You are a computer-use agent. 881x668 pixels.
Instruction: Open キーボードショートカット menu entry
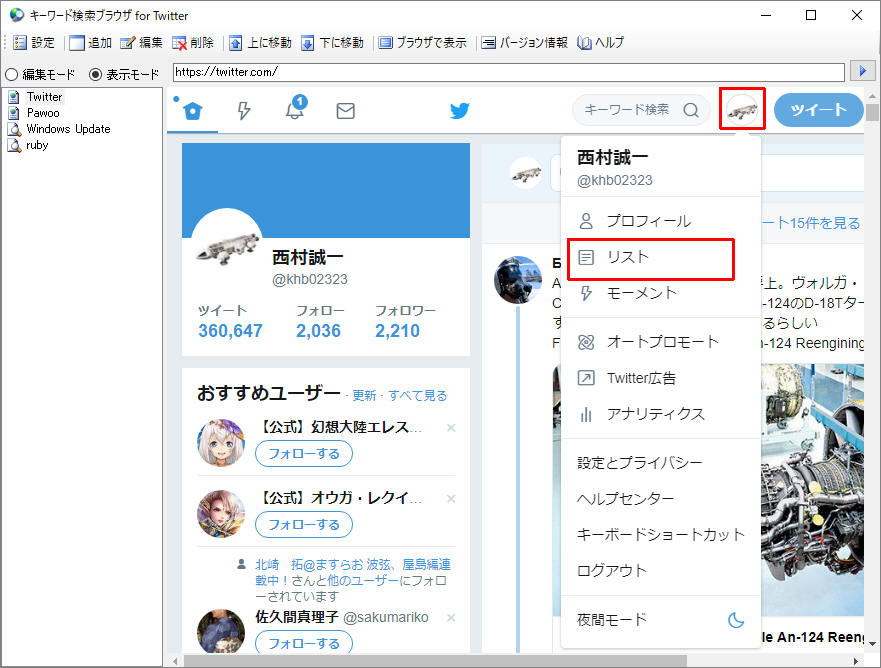click(x=661, y=535)
